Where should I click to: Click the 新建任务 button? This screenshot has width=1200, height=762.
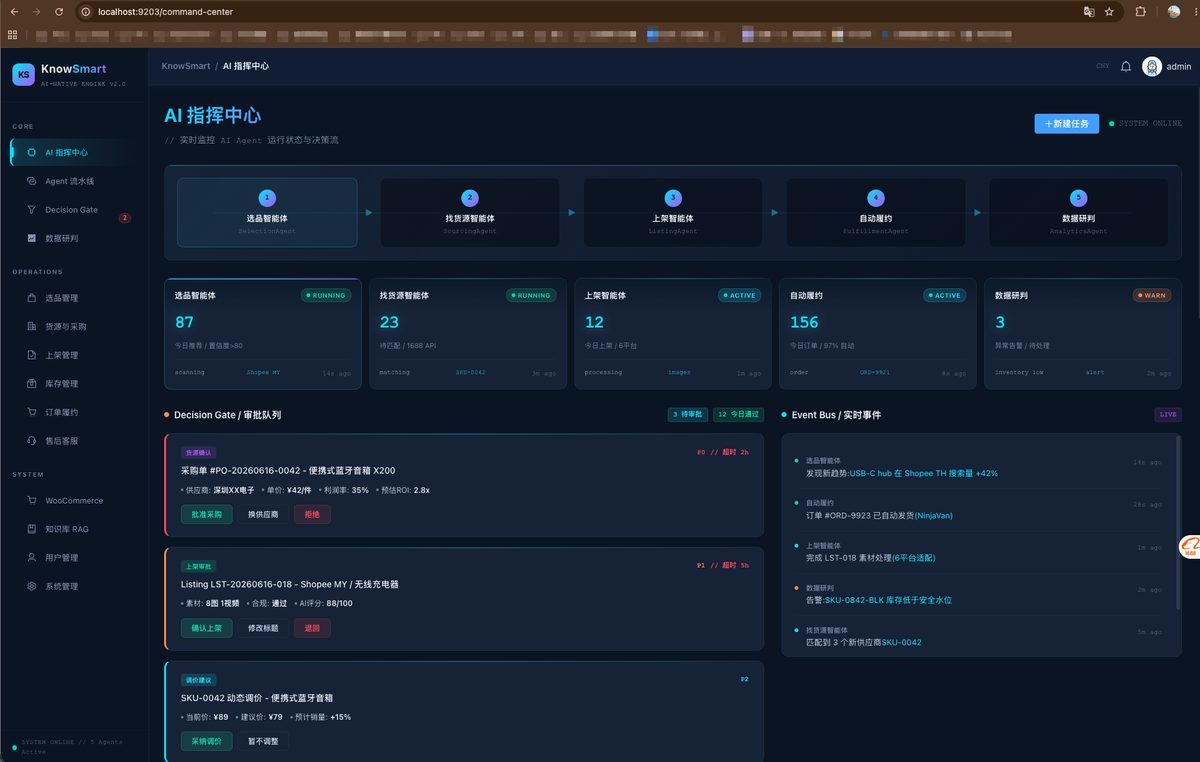click(1067, 123)
